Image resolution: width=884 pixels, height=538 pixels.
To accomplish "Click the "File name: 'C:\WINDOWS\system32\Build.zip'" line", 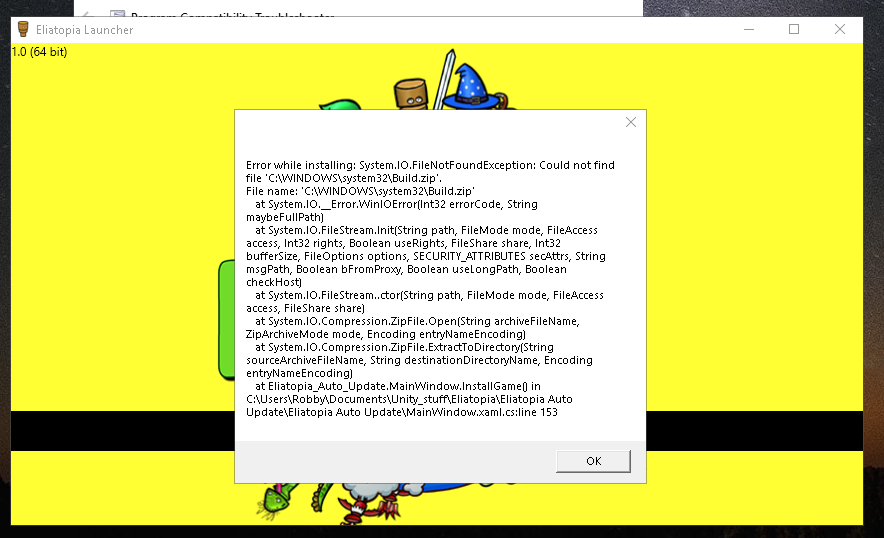I will [x=360, y=191].
